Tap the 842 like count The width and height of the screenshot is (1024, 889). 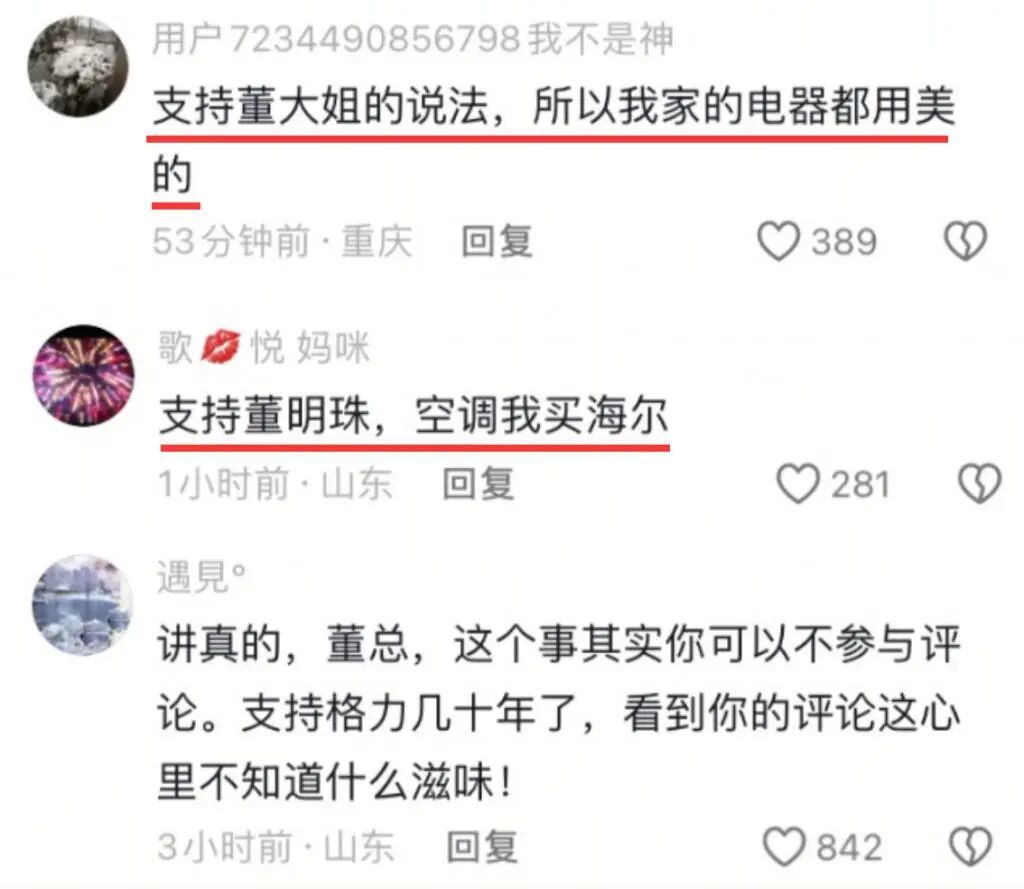click(x=849, y=847)
